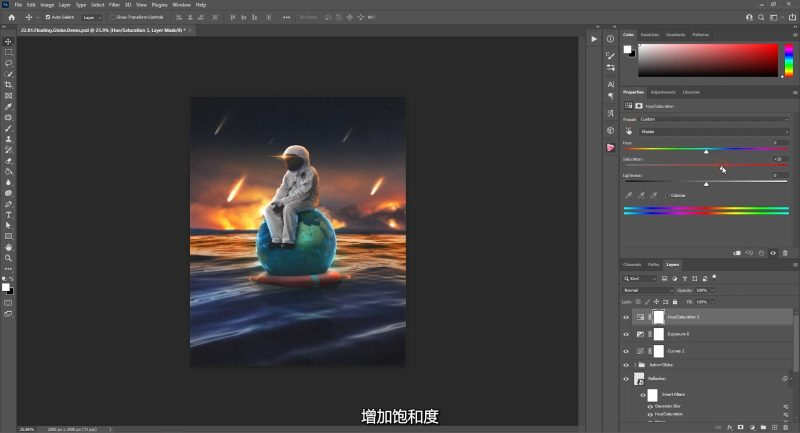The height and width of the screenshot is (433, 800).
Task: Click the color picker gradient field
Action: pyautogui.click(x=708, y=60)
